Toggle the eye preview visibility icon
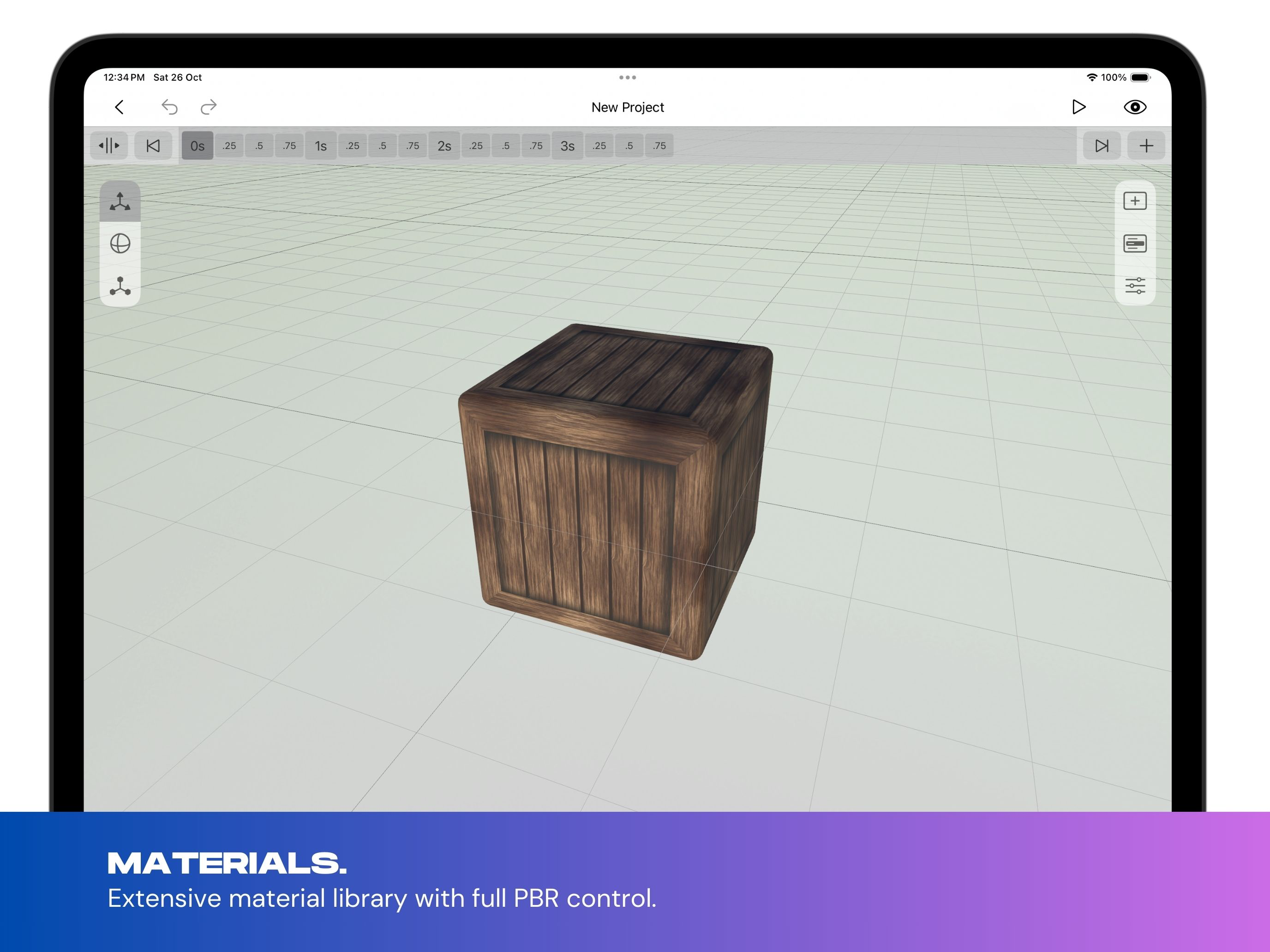Viewport: 1270px width, 952px height. click(x=1134, y=107)
